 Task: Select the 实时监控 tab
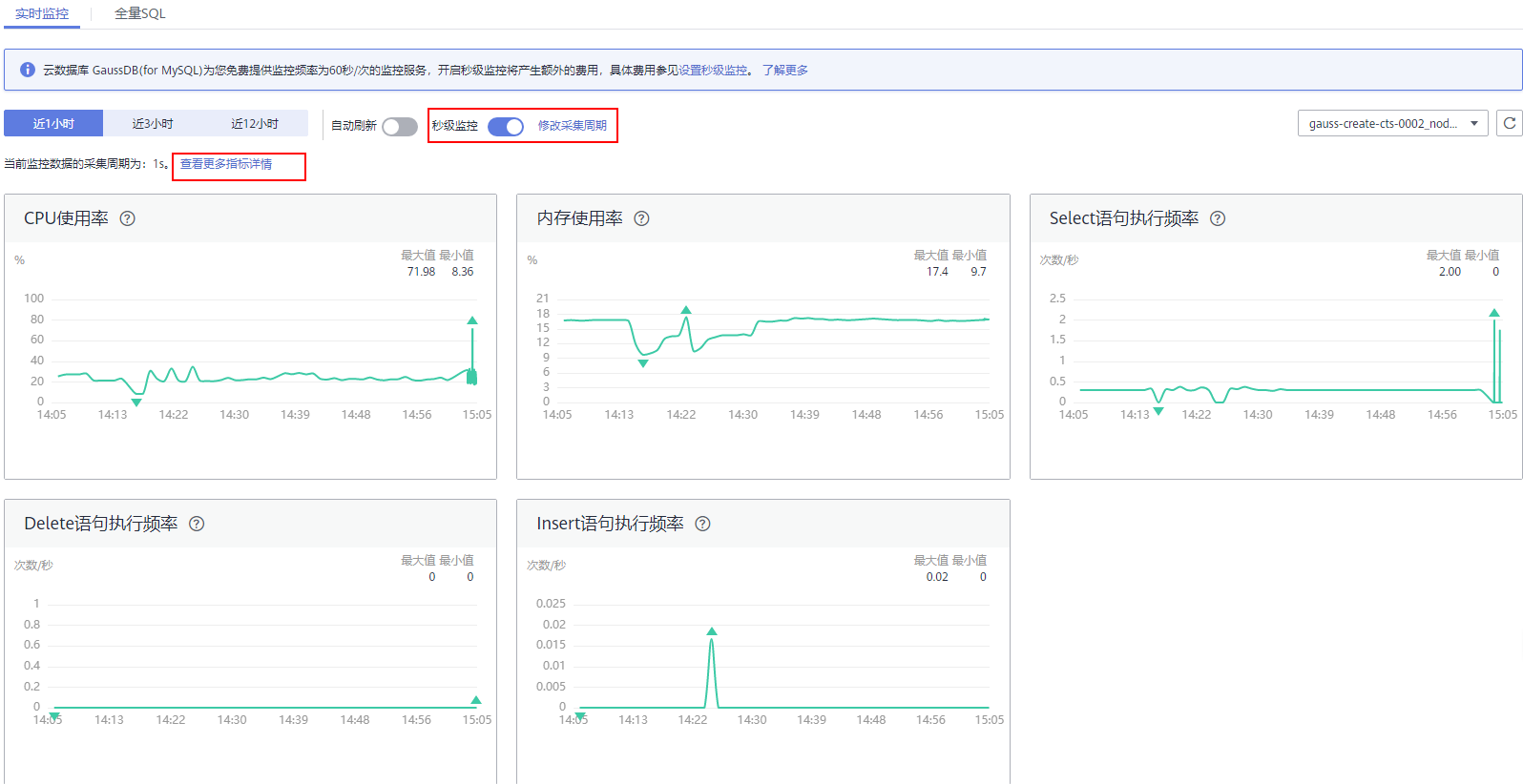[x=42, y=13]
